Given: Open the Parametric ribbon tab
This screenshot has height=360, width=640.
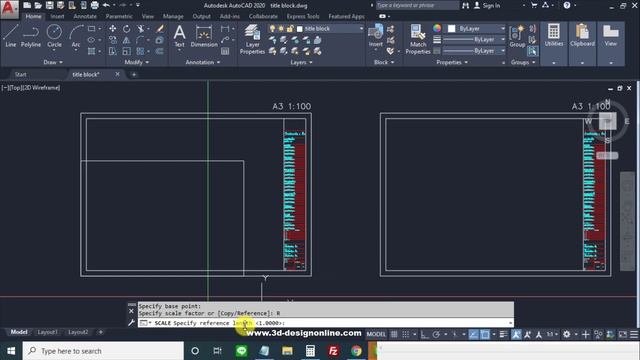Looking at the screenshot, I should click(119, 16).
